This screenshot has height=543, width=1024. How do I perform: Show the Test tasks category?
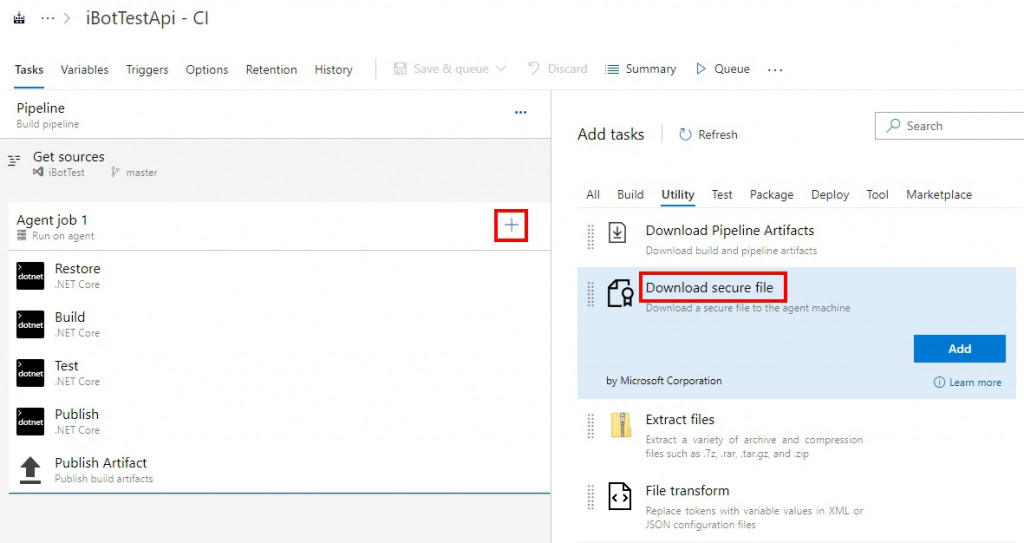click(722, 195)
